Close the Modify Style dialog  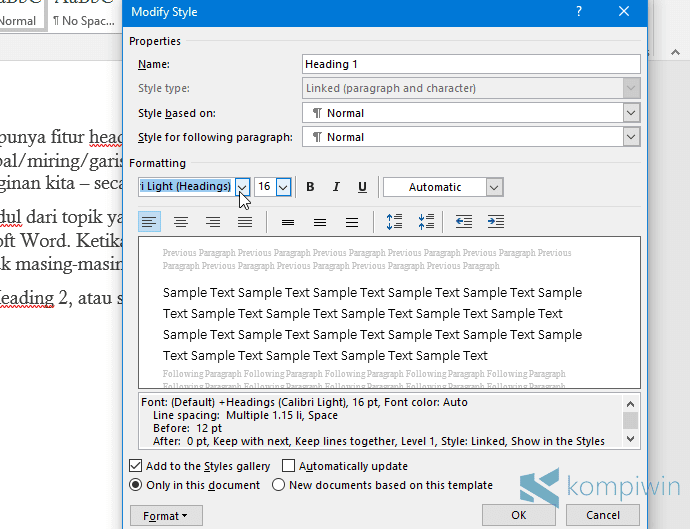tap(624, 11)
